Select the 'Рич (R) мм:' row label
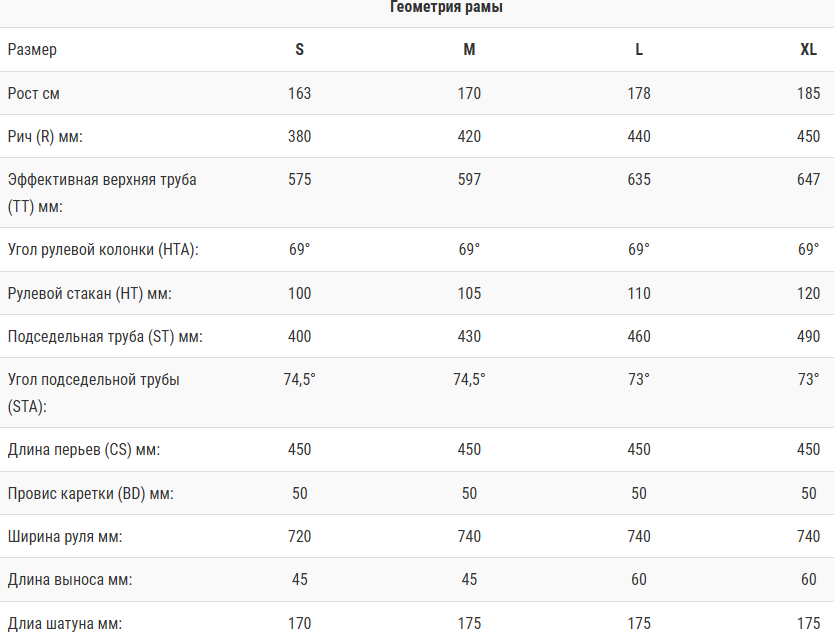This screenshot has width=834, height=632. point(45,137)
